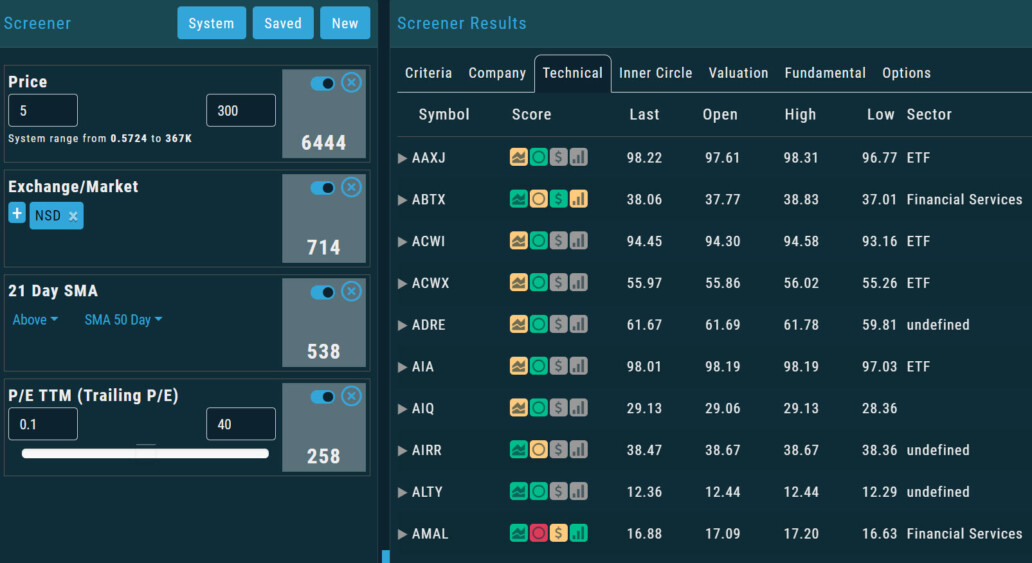Click the AIA orange trend score icon
Viewport: 1032px width, 563px height.
tap(519, 366)
